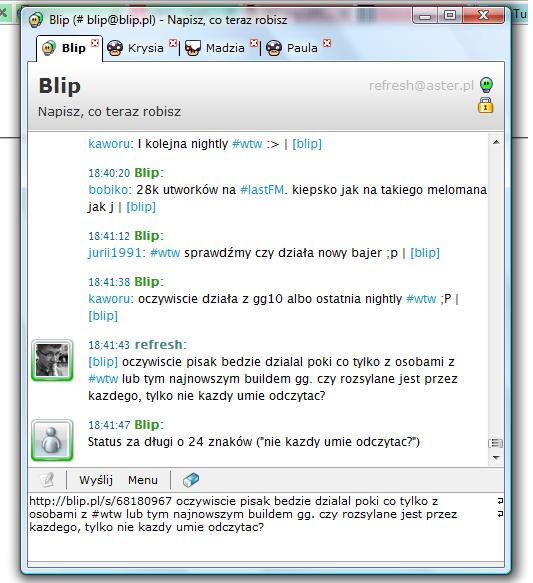Open the jurii1991 user link
The width and height of the screenshot is (533, 583).
(115, 253)
